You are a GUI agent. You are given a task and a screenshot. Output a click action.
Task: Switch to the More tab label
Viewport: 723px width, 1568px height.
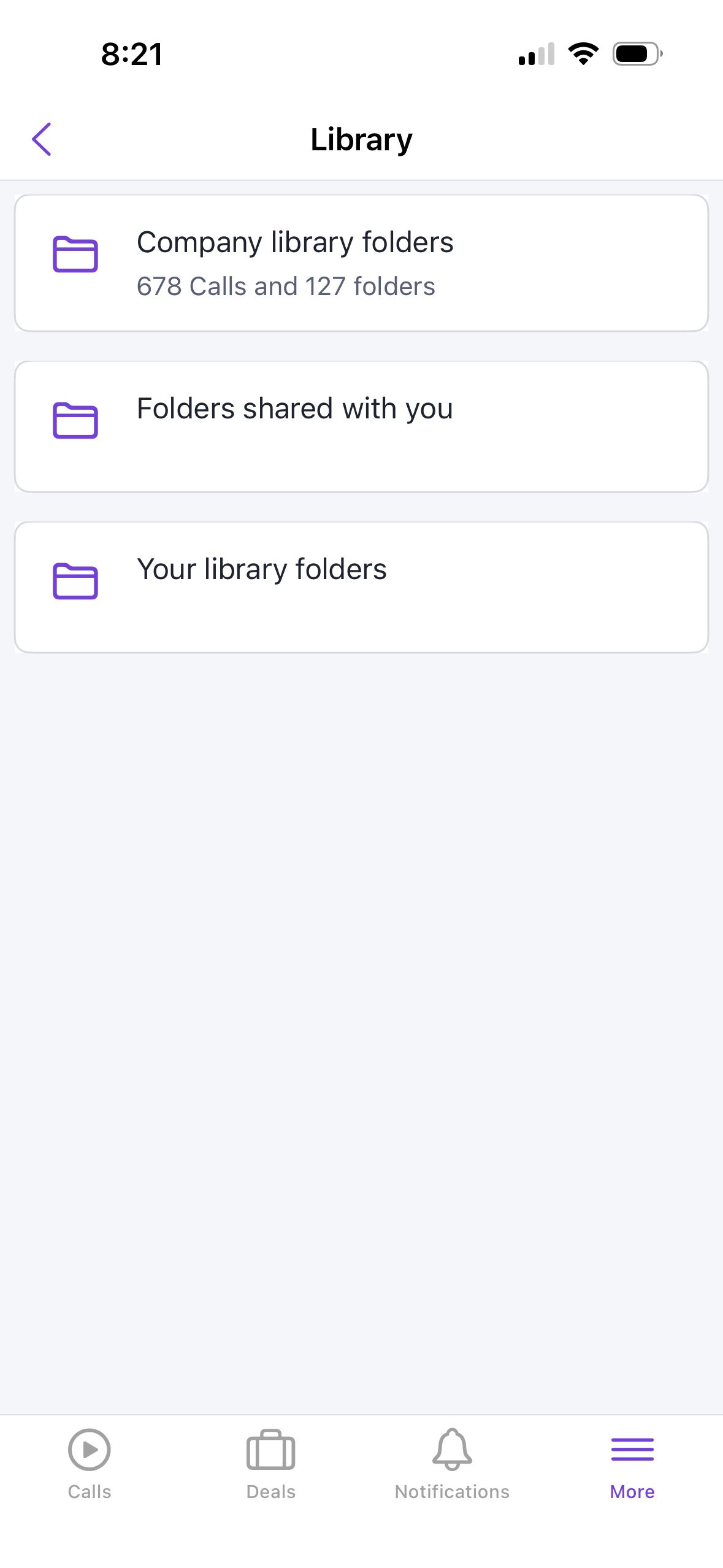coord(632,1491)
